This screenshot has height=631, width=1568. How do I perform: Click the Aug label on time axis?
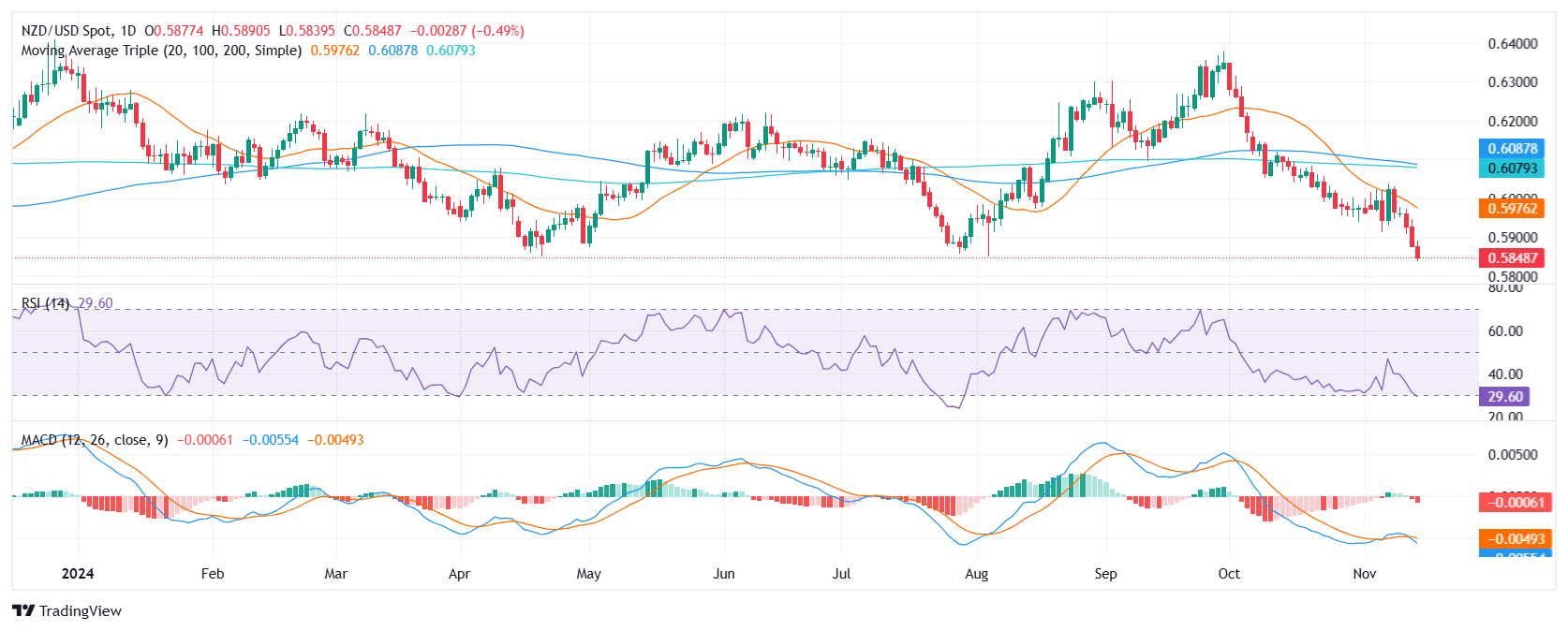pyautogui.click(x=976, y=574)
